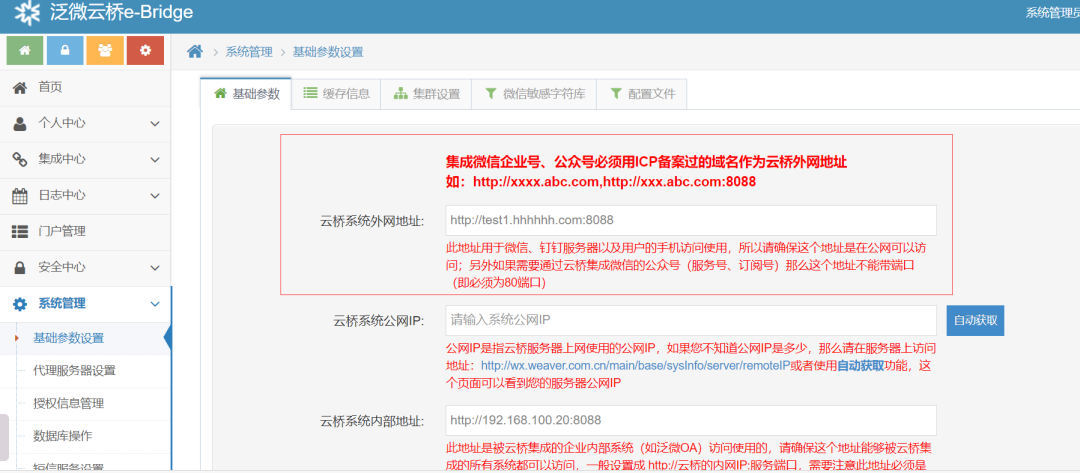Collapse the 系统管理 menu chevron
The width and height of the screenshot is (1080, 473).
click(155, 304)
